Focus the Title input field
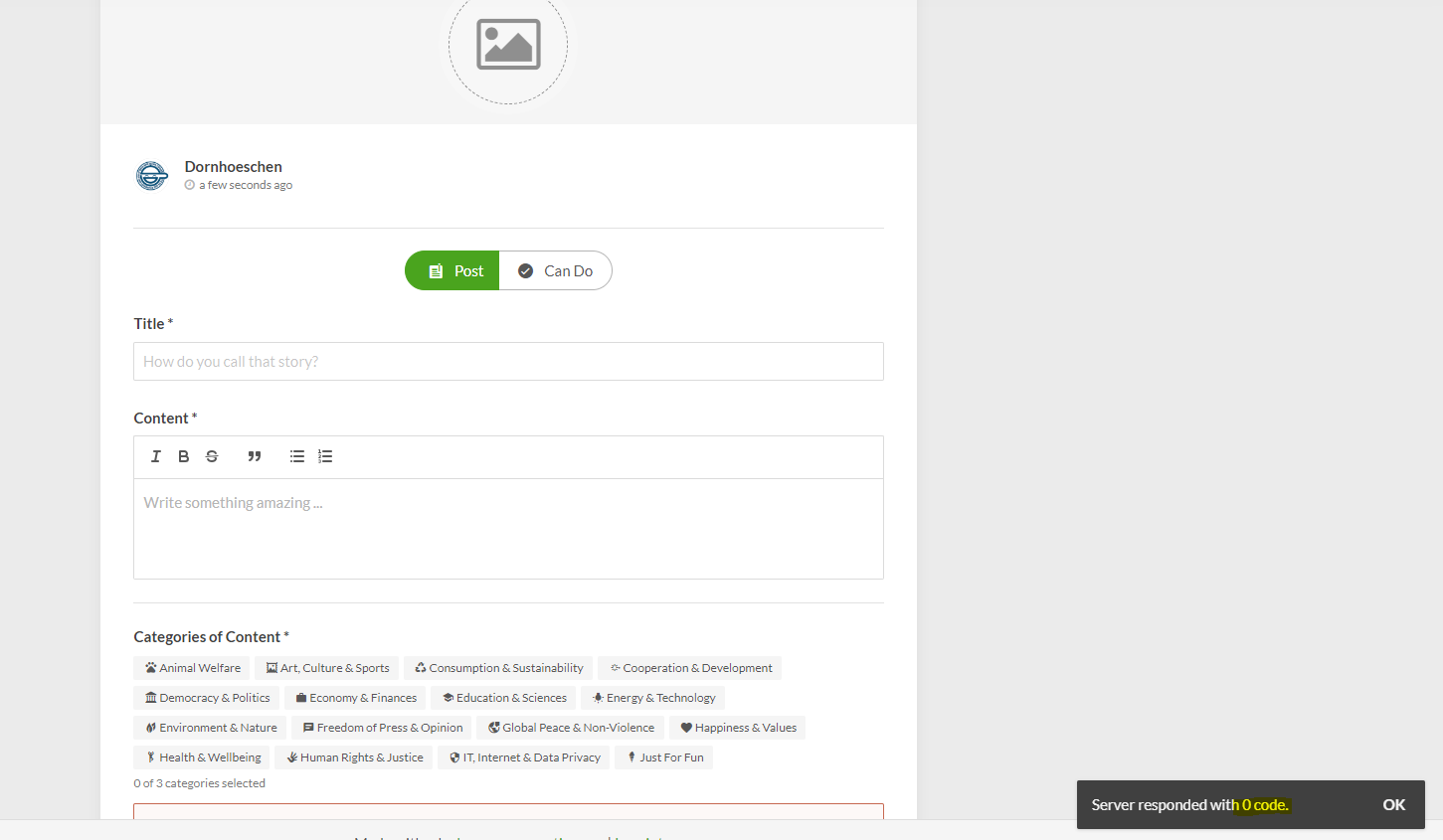The width and height of the screenshot is (1443, 840). (508, 362)
